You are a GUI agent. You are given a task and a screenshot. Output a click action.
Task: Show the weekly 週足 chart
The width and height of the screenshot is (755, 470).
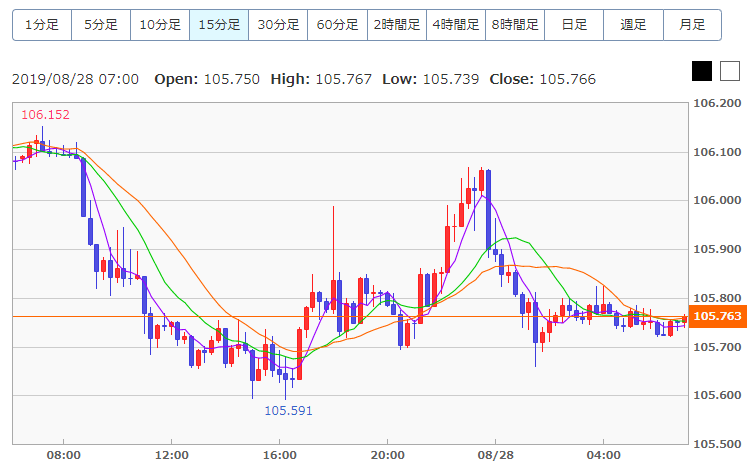coord(633,25)
